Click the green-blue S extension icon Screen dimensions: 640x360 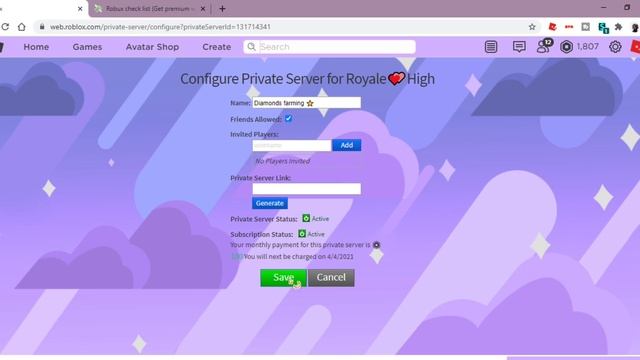[x=603, y=27]
